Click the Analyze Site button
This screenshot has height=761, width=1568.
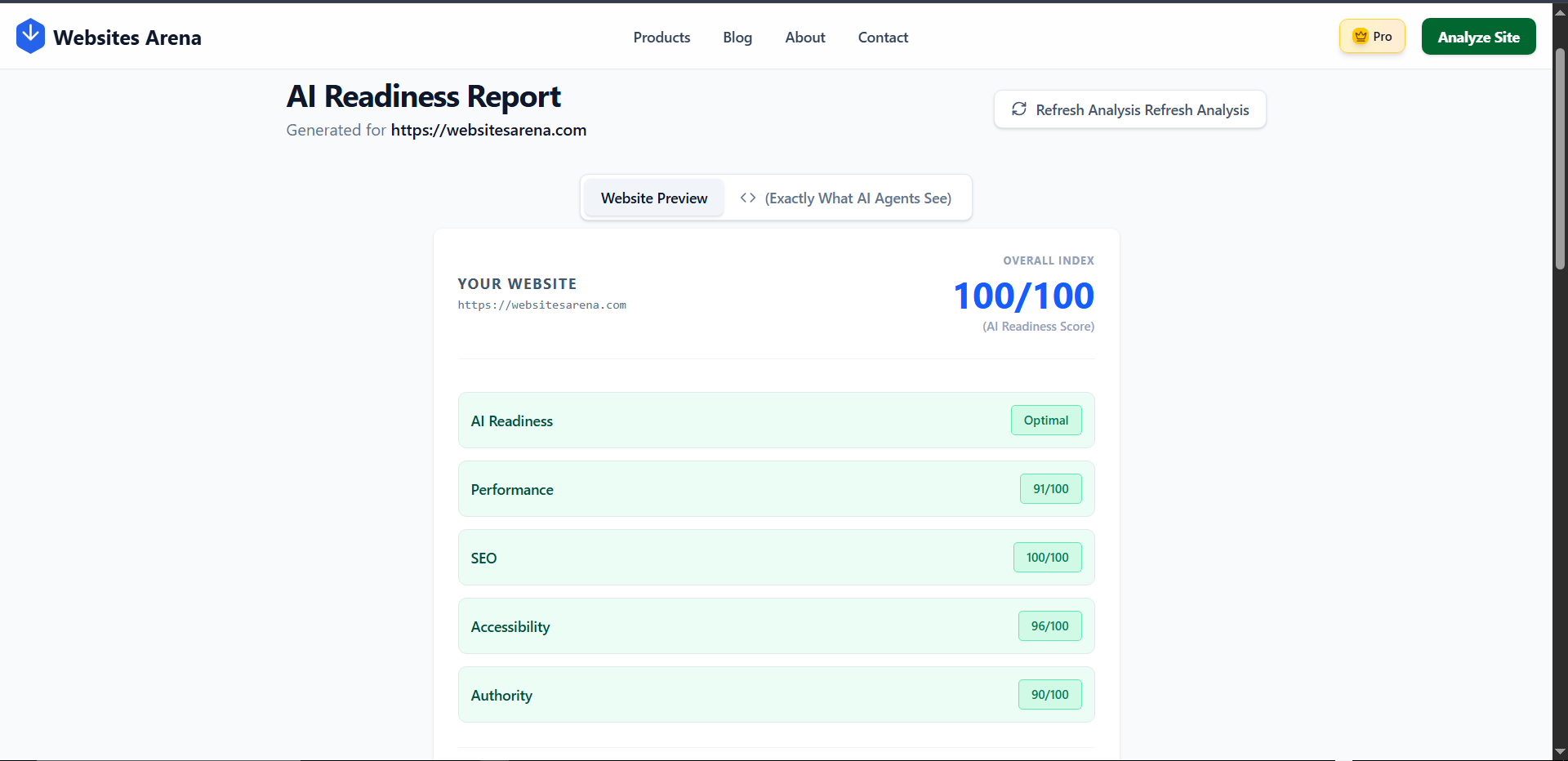(1478, 36)
